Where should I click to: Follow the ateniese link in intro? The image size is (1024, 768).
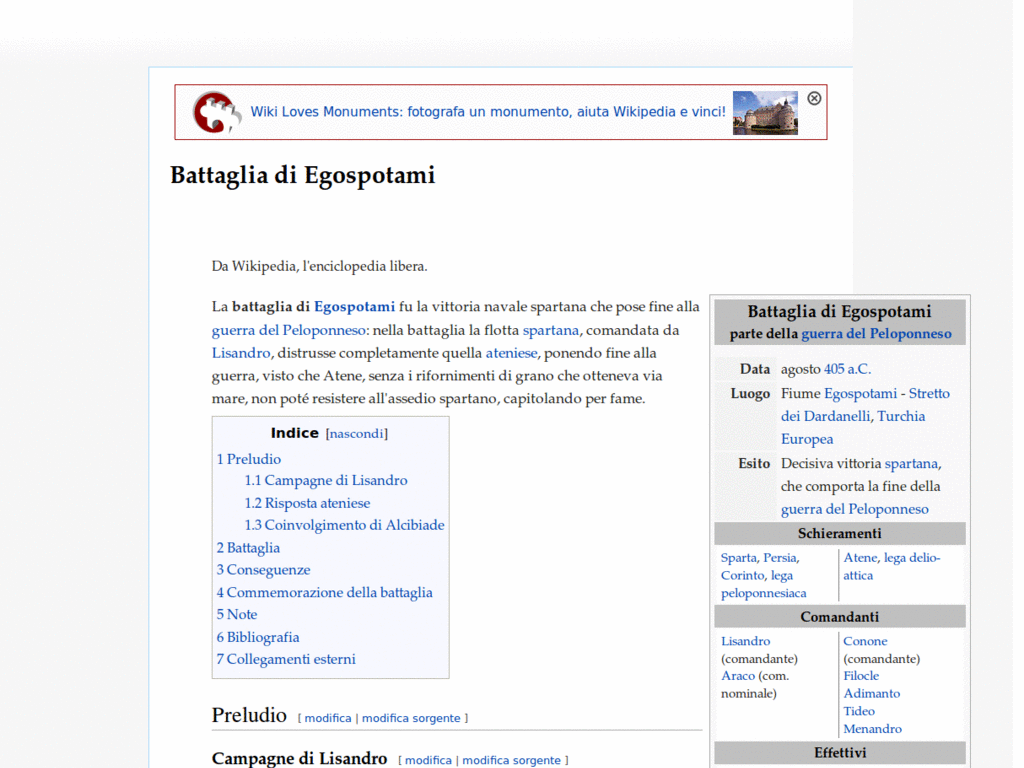511,353
